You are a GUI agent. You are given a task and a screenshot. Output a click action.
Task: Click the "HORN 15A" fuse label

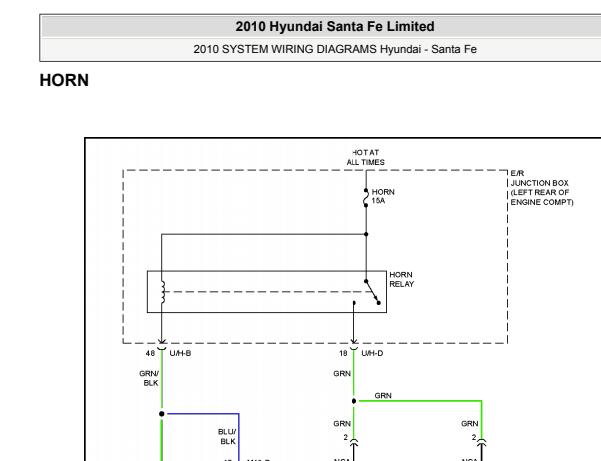(x=383, y=196)
